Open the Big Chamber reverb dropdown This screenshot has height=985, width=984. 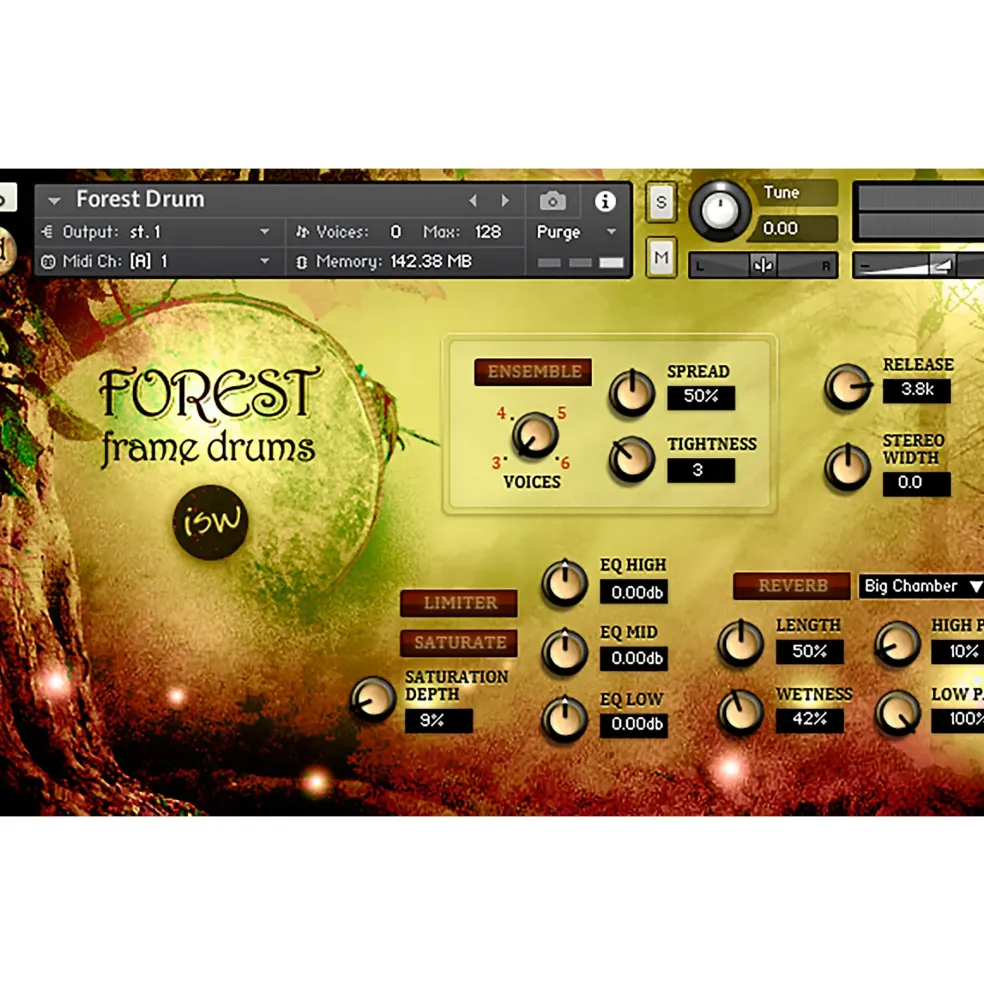click(921, 586)
